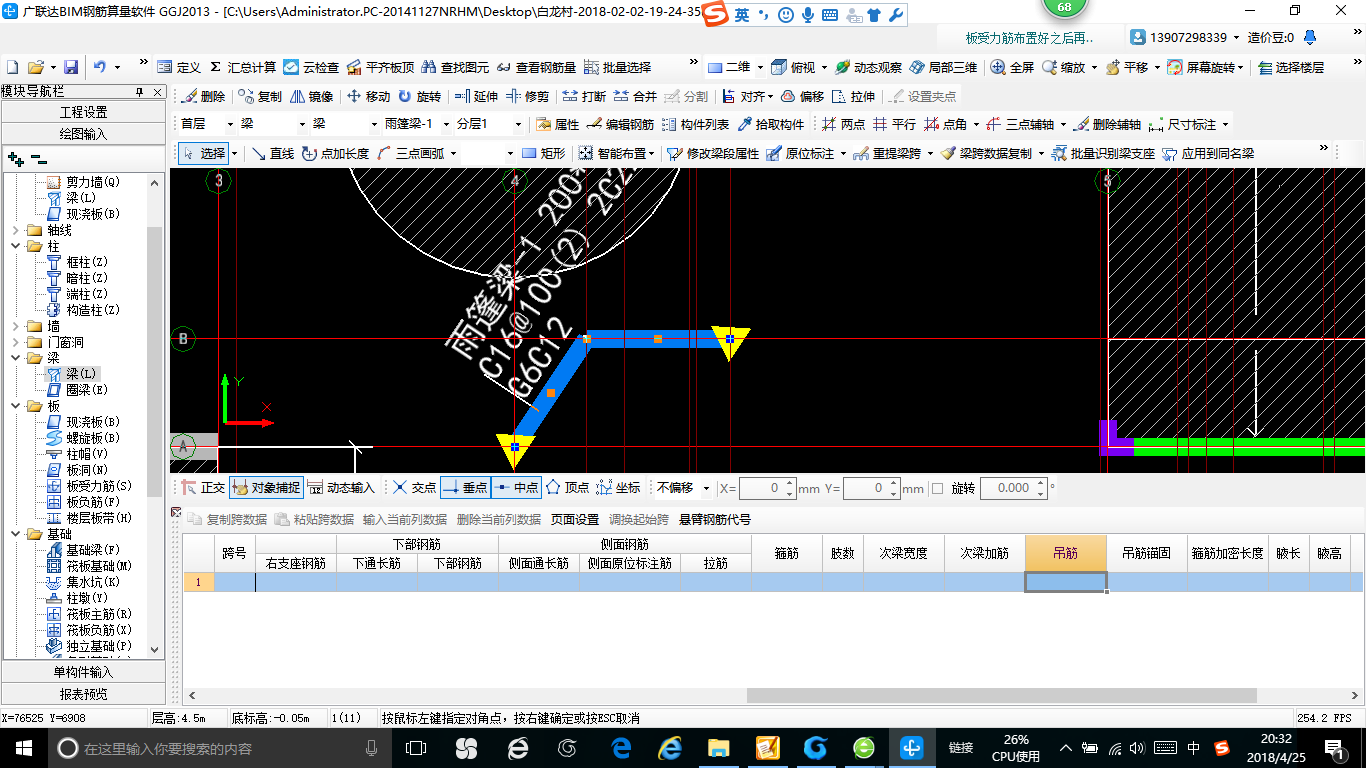Toggle 顶点 vertex snap
Image resolution: width=1366 pixels, height=768 pixels.
point(567,488)
